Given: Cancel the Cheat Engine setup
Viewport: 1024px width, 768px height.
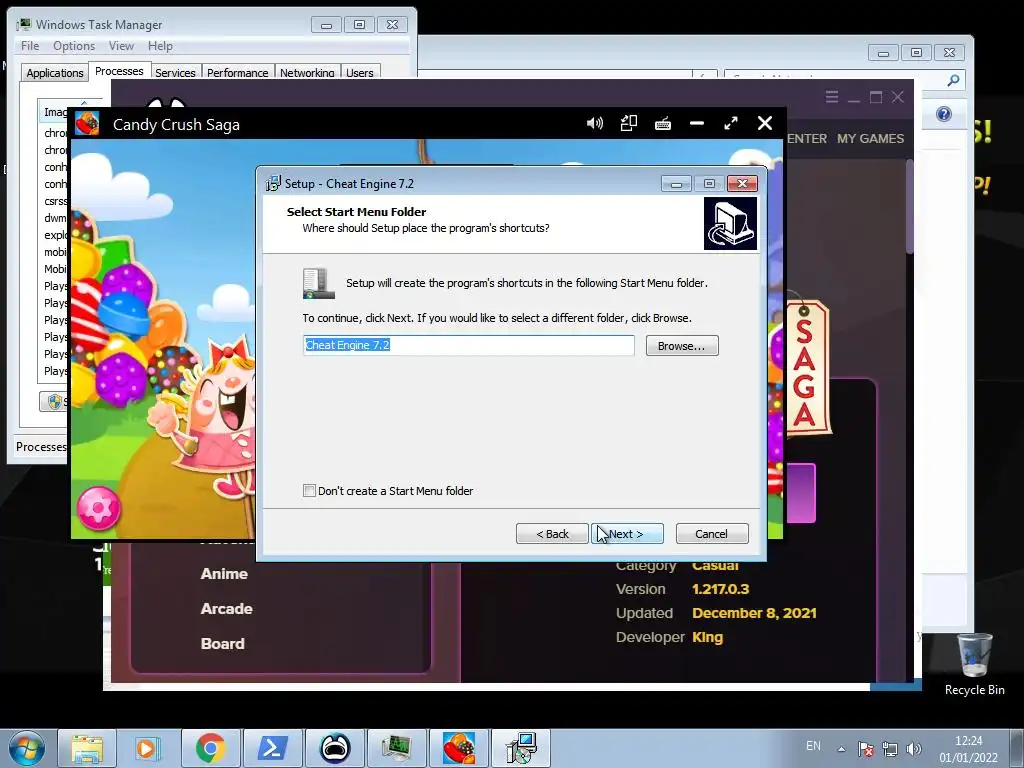Looking at the screenshot, I should [x=712, y=534].
